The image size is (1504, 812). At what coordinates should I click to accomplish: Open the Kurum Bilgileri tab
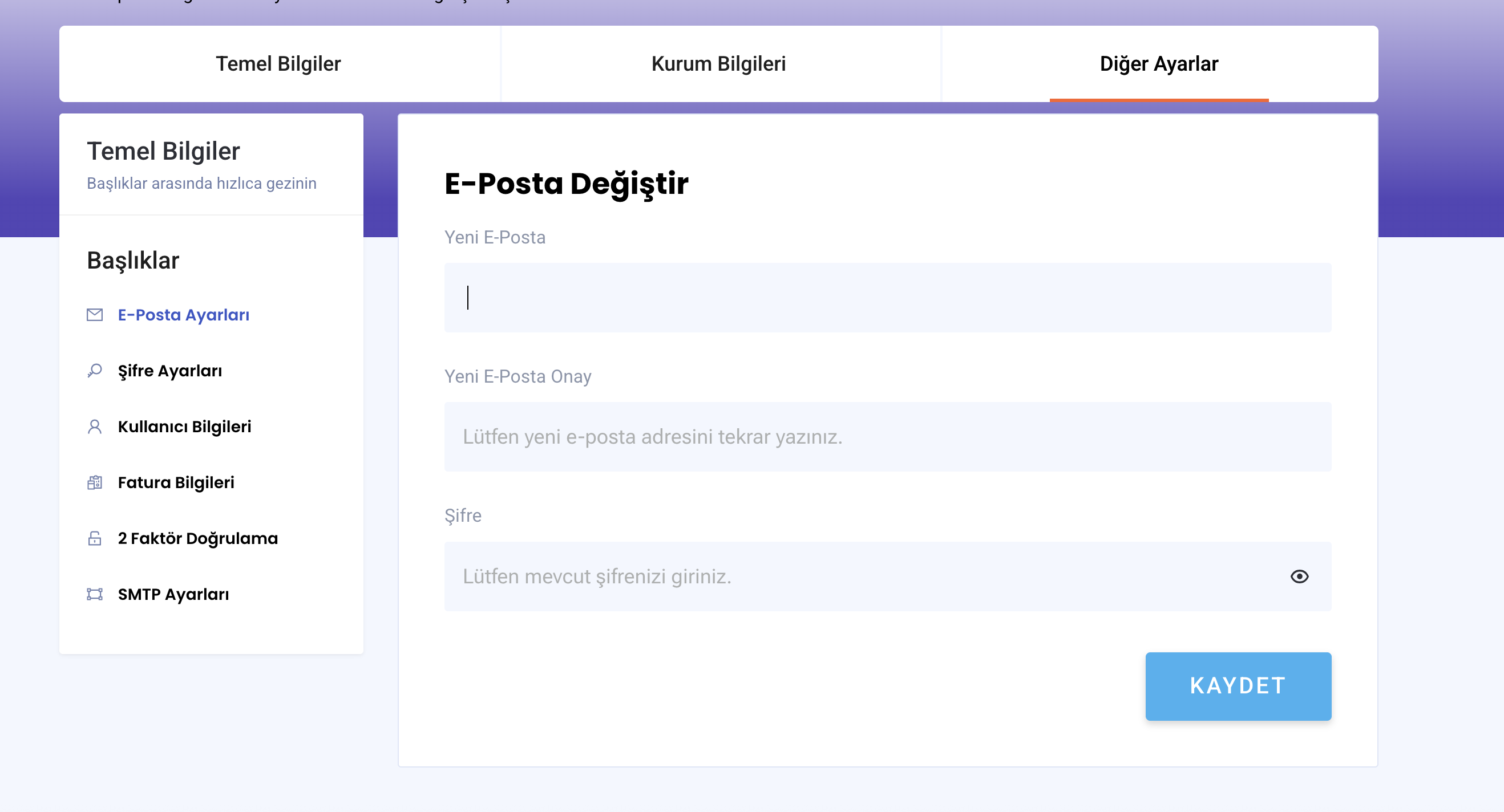tap(718, 64)
